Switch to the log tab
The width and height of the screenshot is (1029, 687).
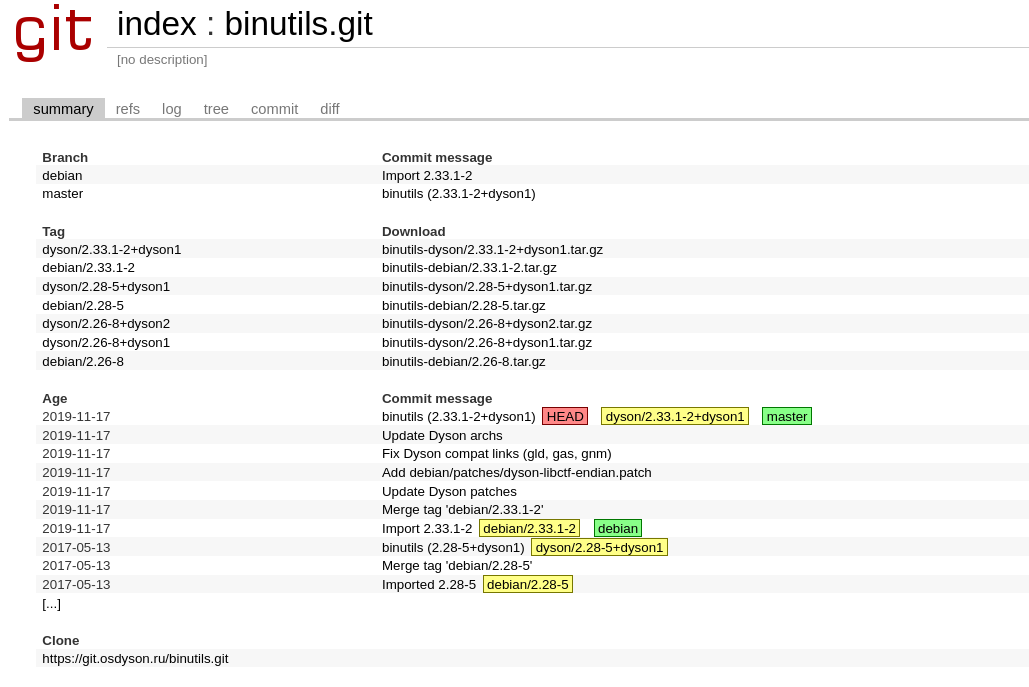tap(171, 109)
